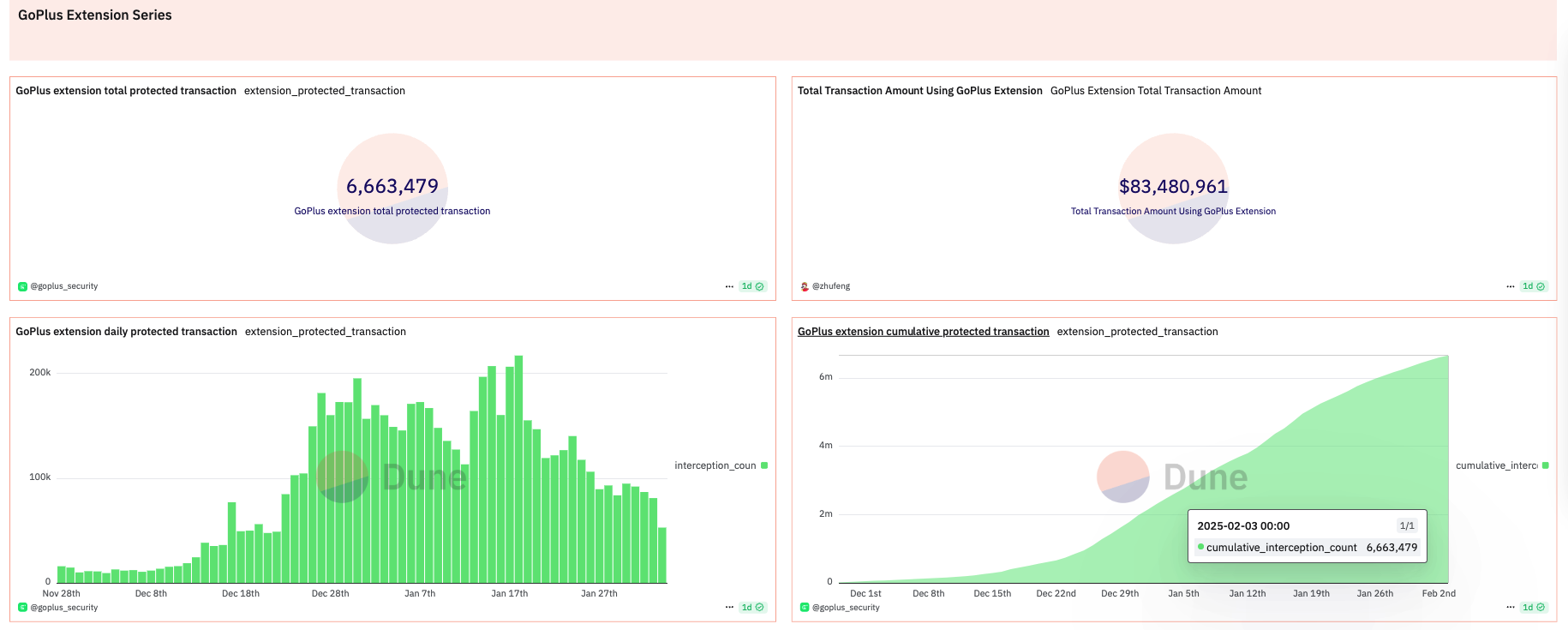
Task: Click 1d refresh badge in daily protected transaction panel
Action: (752, 608)
